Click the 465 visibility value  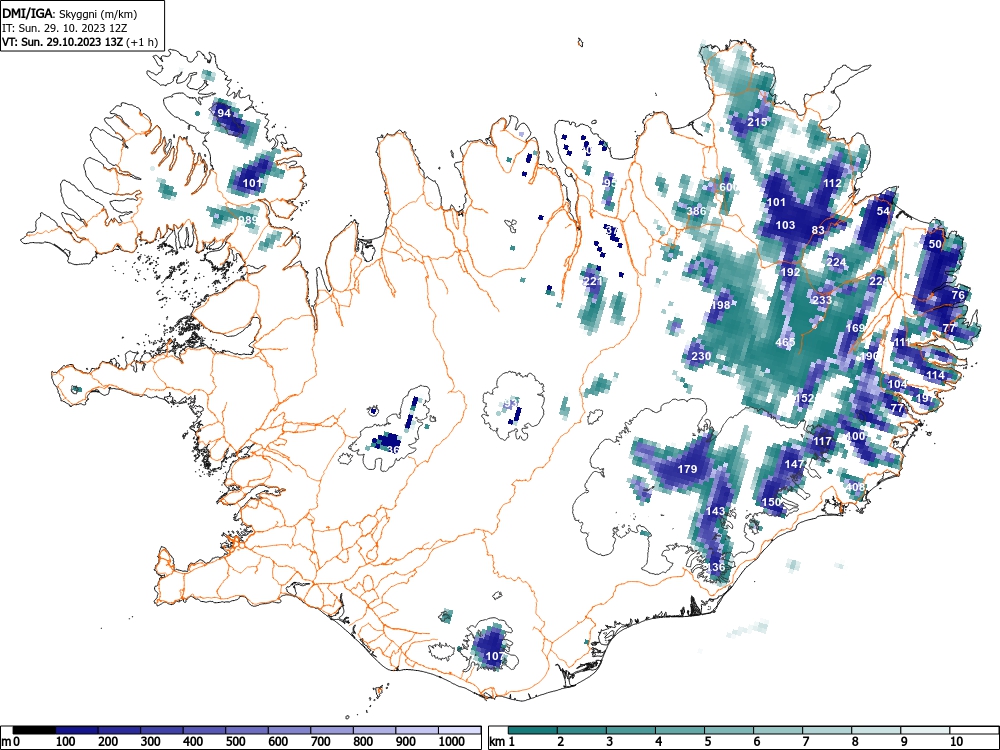pos(785,342)
